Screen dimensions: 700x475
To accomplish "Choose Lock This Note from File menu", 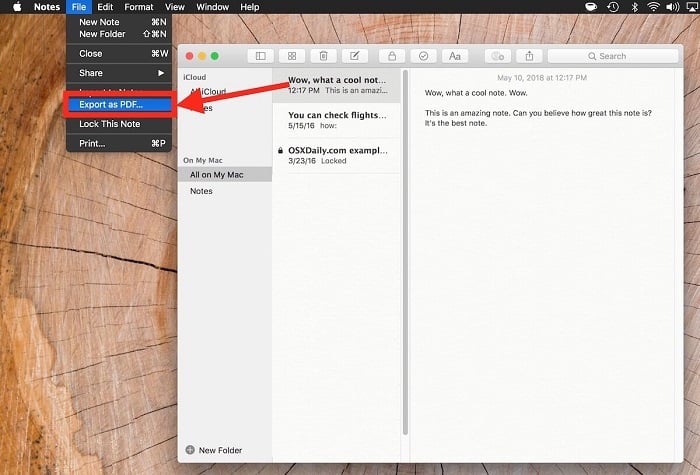I will point(109,124).
